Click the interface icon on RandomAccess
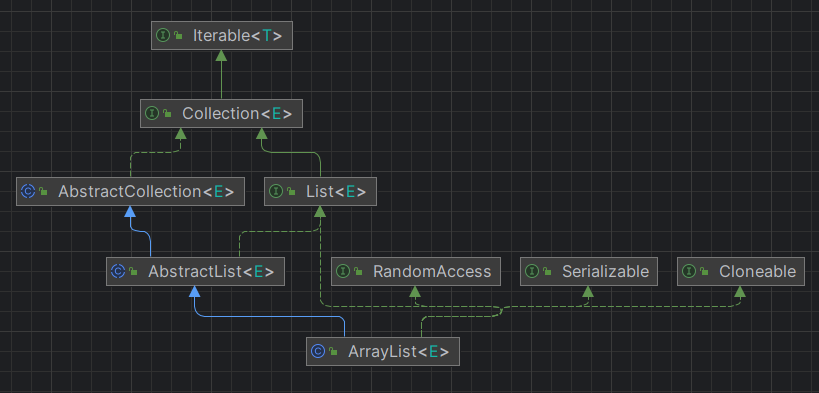819x393 pixels. click(x=343, y=271)
